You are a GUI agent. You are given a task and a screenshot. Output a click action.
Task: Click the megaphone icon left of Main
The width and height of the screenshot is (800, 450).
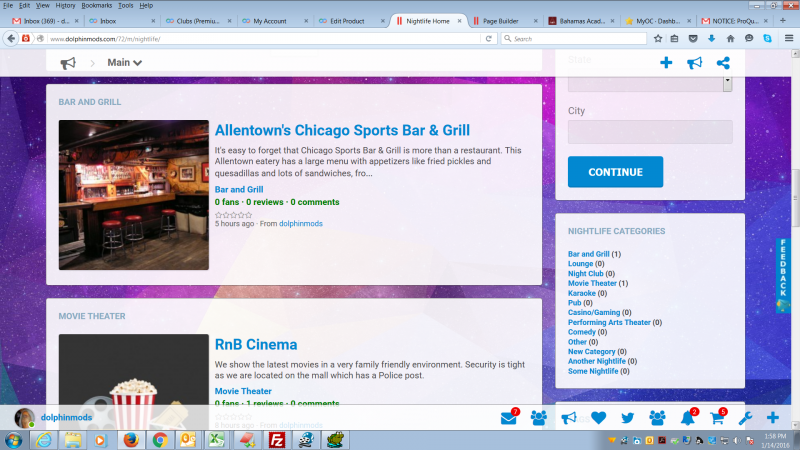click(68, 63)
